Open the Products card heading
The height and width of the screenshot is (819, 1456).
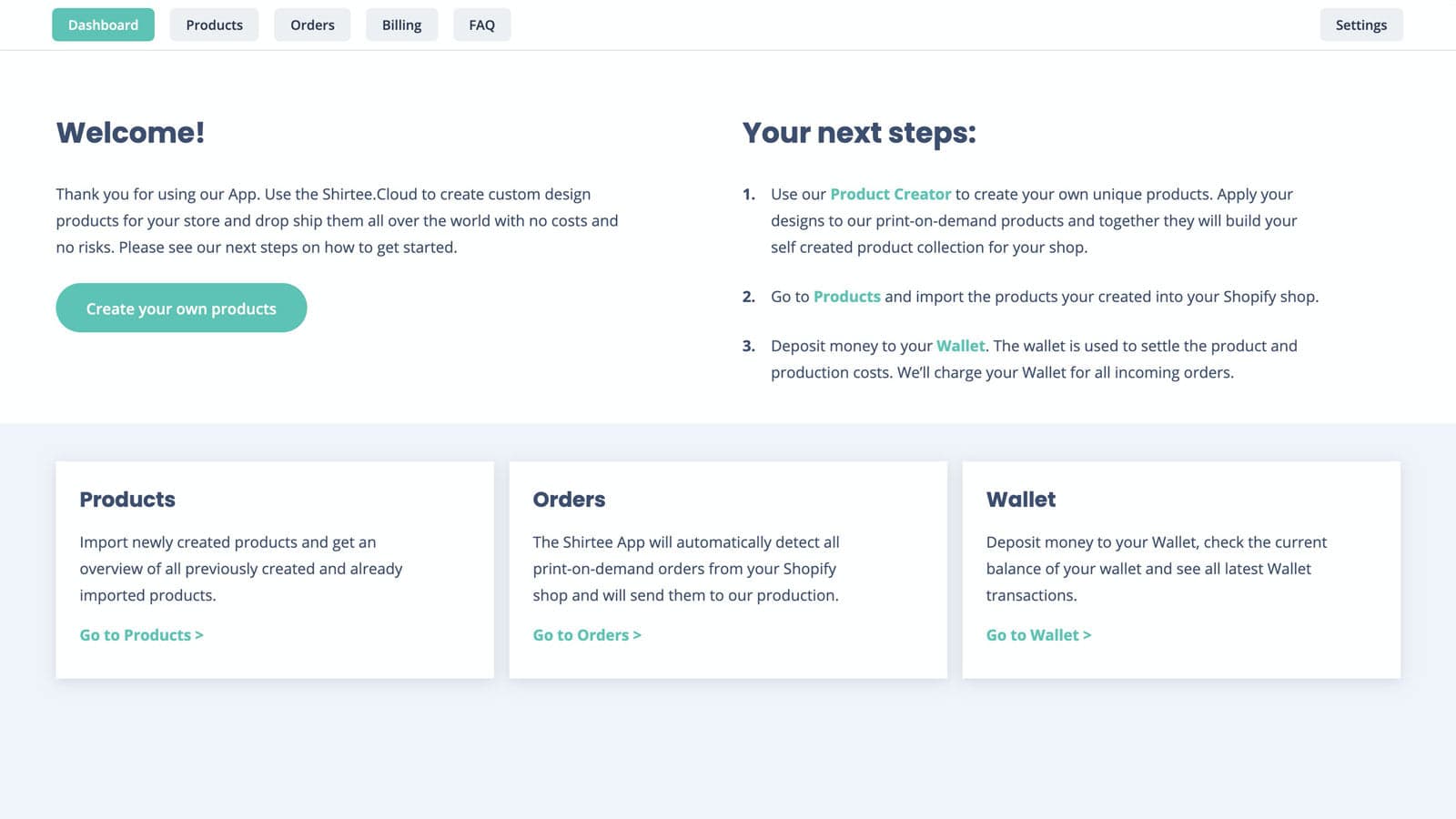(x=127, y=499)
